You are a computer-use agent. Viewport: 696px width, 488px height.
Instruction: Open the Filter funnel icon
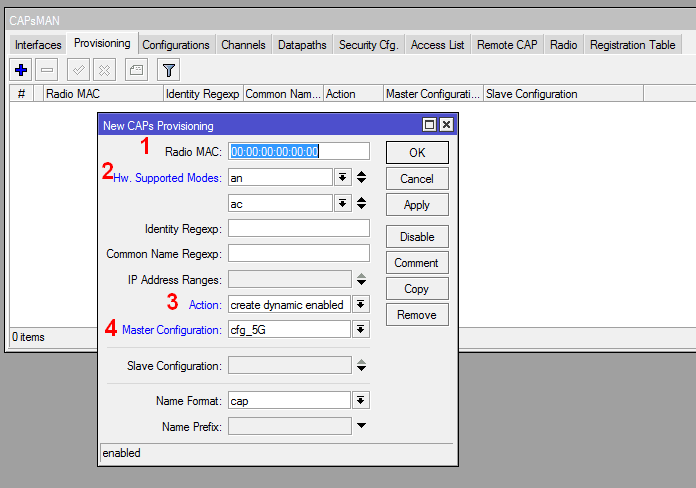(169, 69)
